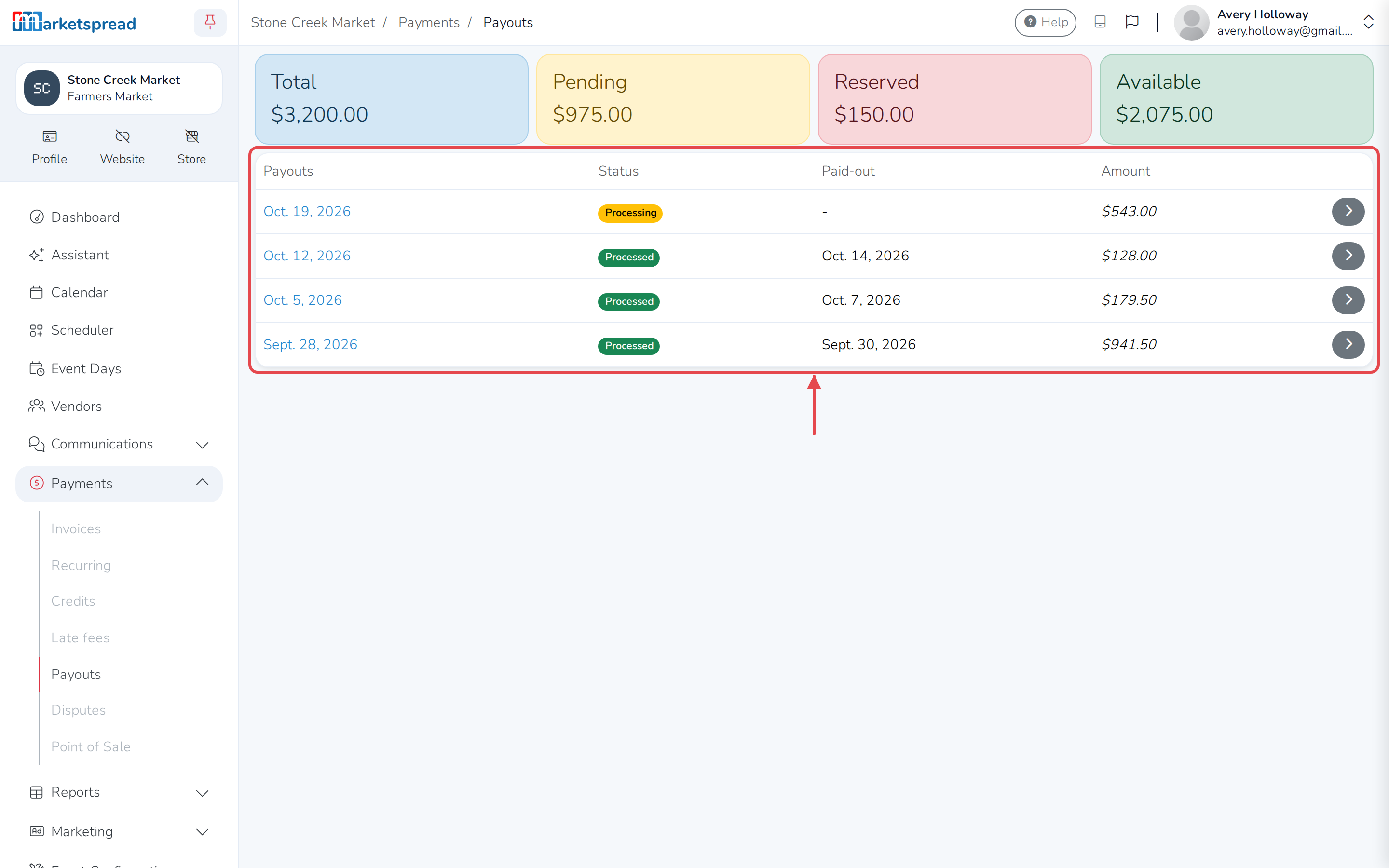Select Point of Sale submenu item

click(91, 747)
